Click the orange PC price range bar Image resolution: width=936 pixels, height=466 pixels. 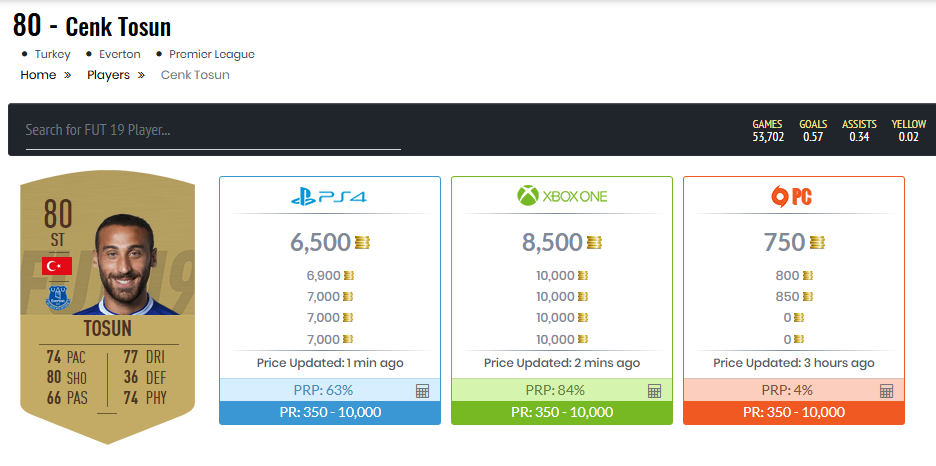pyautogui.click(x=793, y=413)
